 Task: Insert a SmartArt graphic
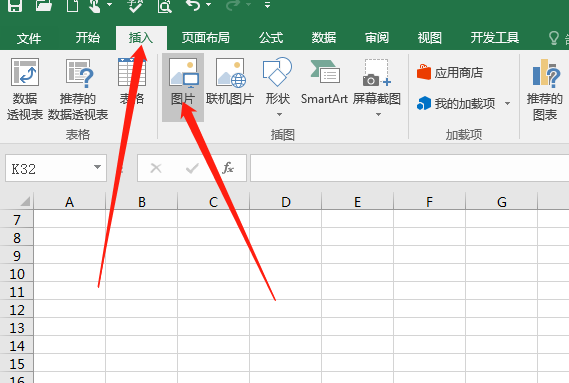pyautogui.click(x=324, y=82)
